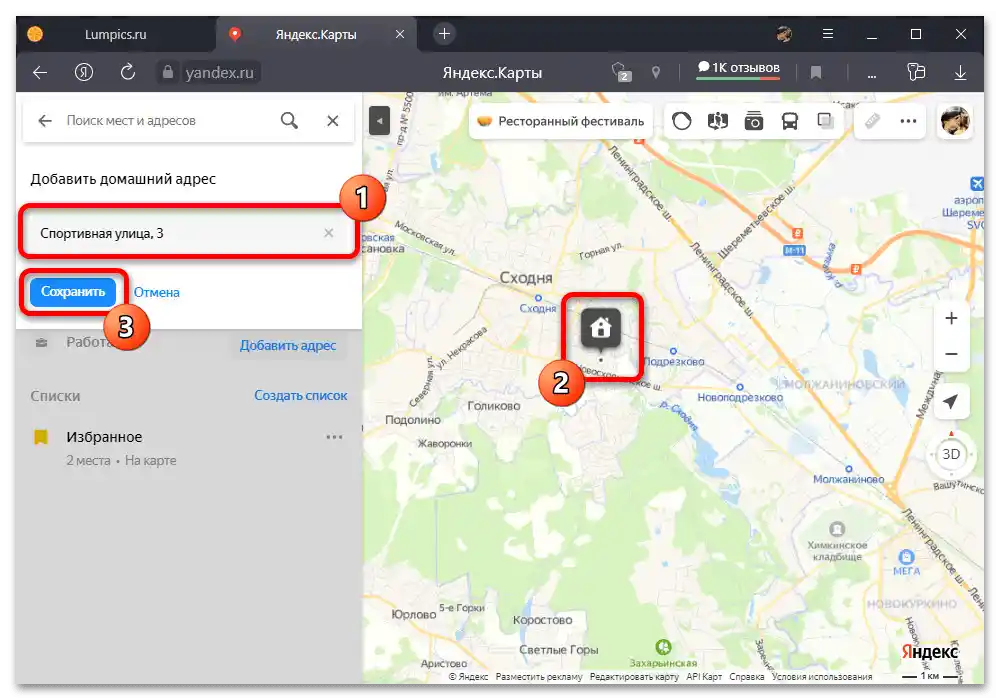Screen dimensions: 1000x700
Task: Click the yellow bookmark icon of Избранное
Action: pos(41,437)
